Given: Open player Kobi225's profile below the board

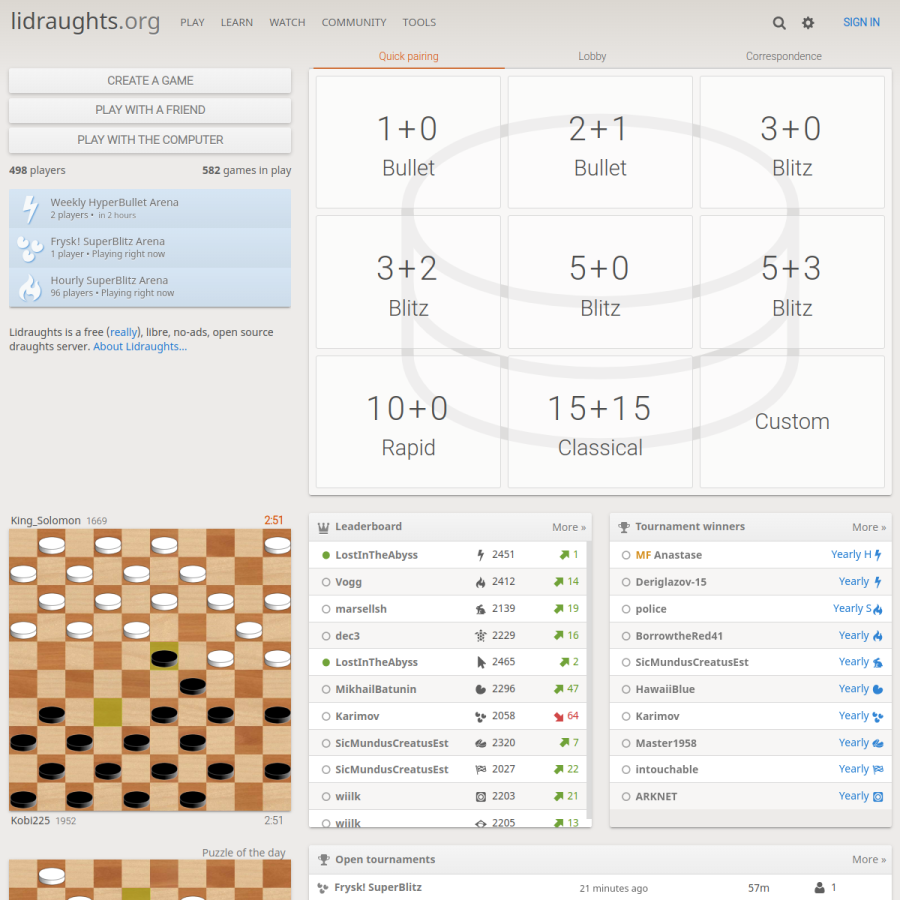Looking at the screenshot, I should [x=30, y=821].
